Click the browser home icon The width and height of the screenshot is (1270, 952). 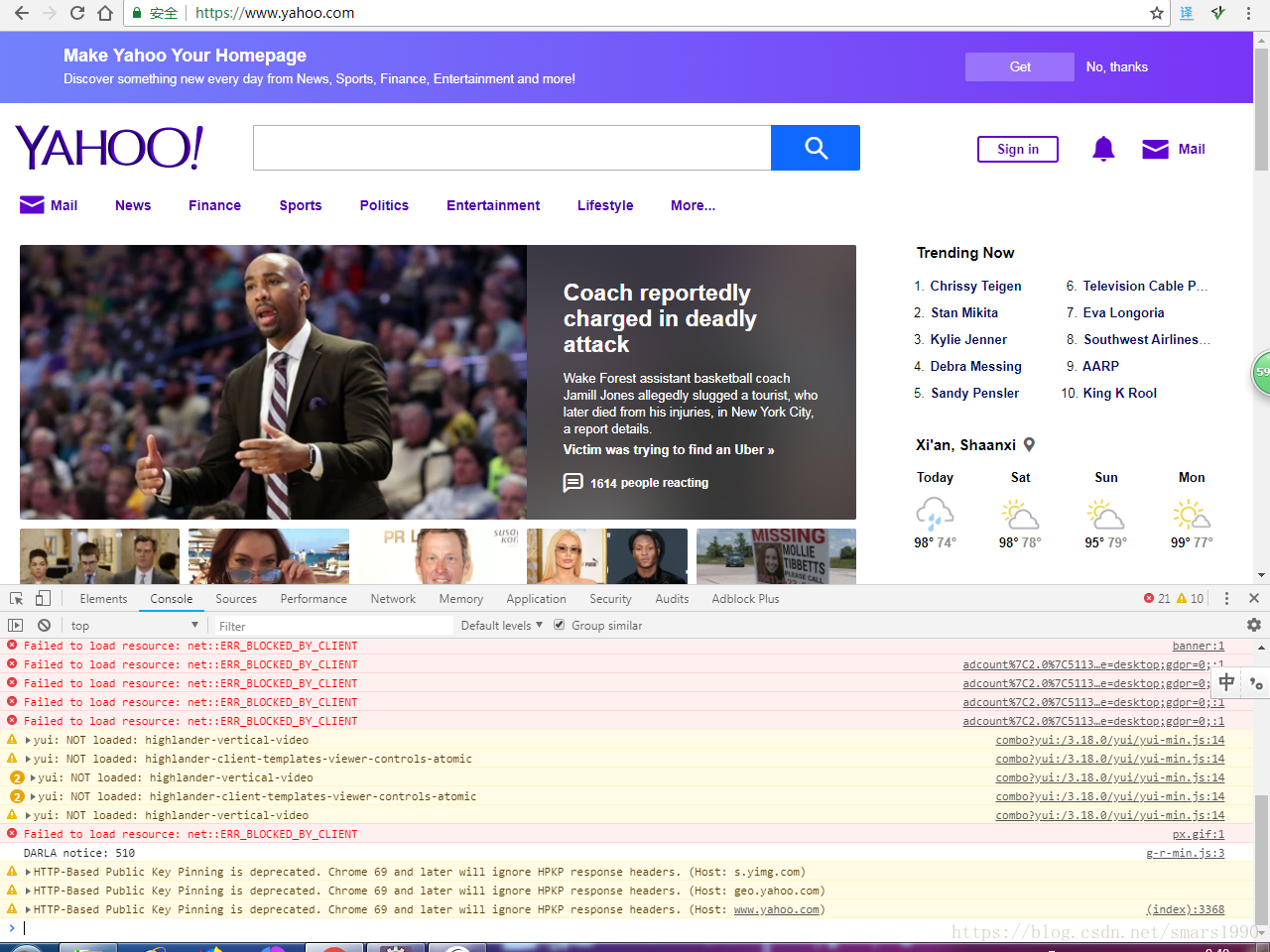(105, 13)
